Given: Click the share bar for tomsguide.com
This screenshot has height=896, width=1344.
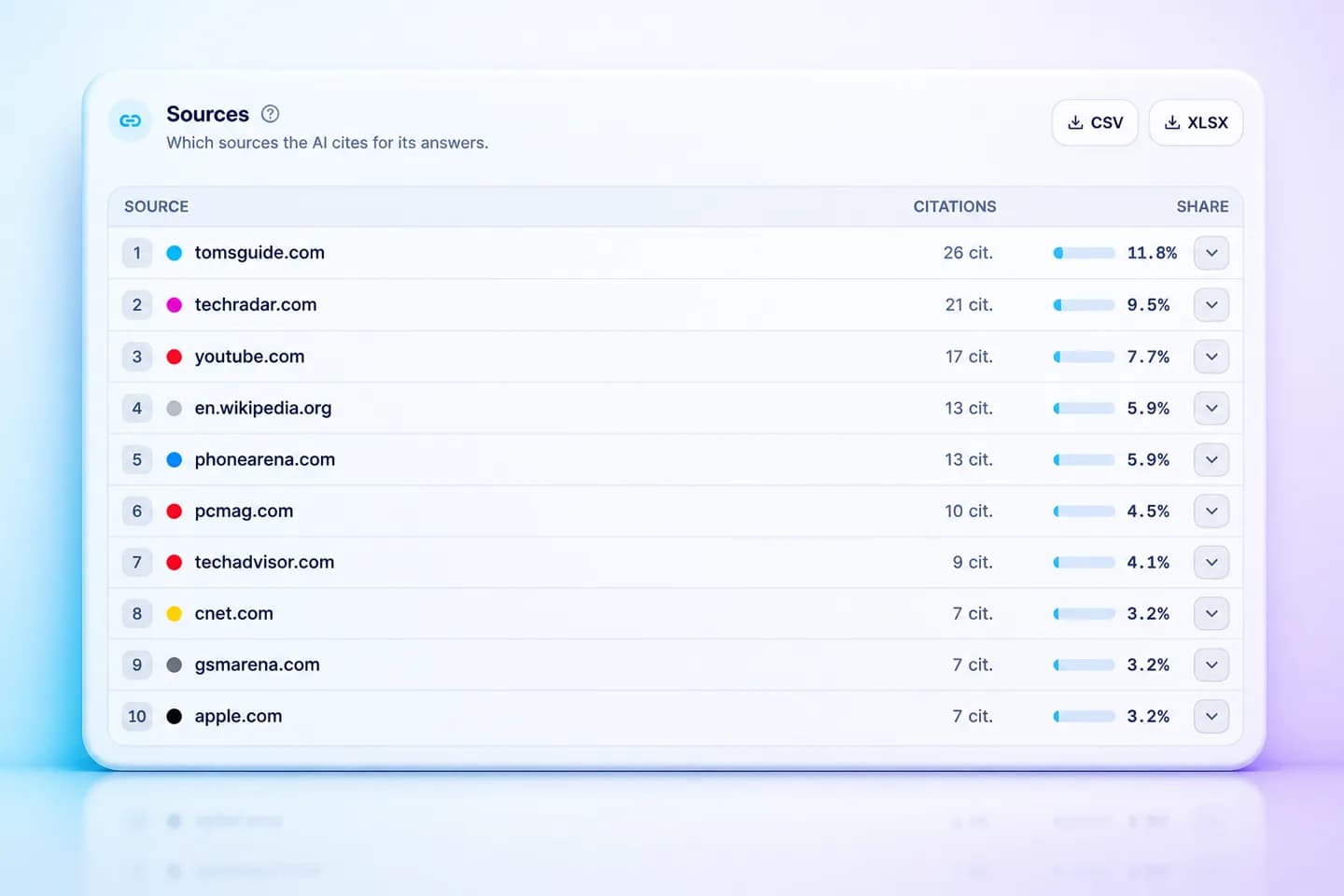Looking at the screenshot, I should pos(1084,253).
